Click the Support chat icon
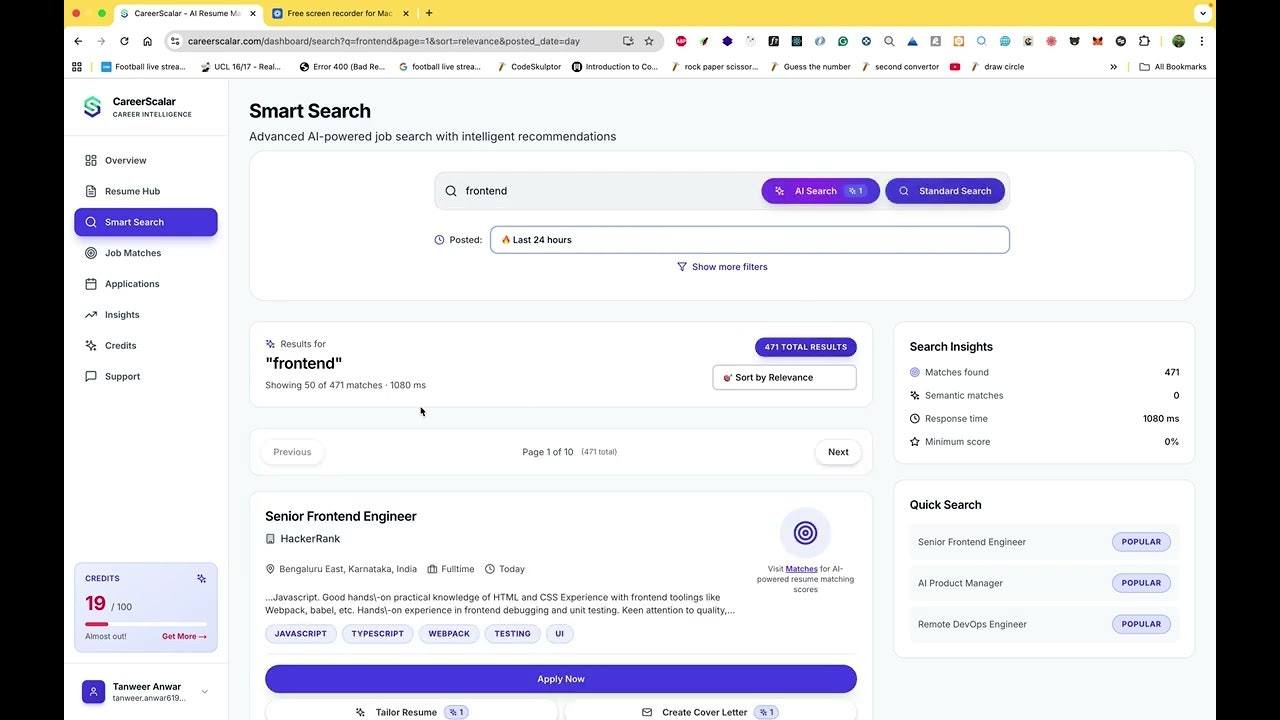Image resolution: width=1280 pixels, height=720 pixels. [x=91, y=376]
